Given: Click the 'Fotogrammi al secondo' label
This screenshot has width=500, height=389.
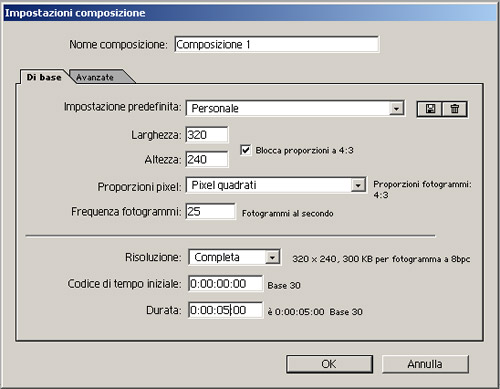Looking at the screenshot, I should tap(288, 213).
